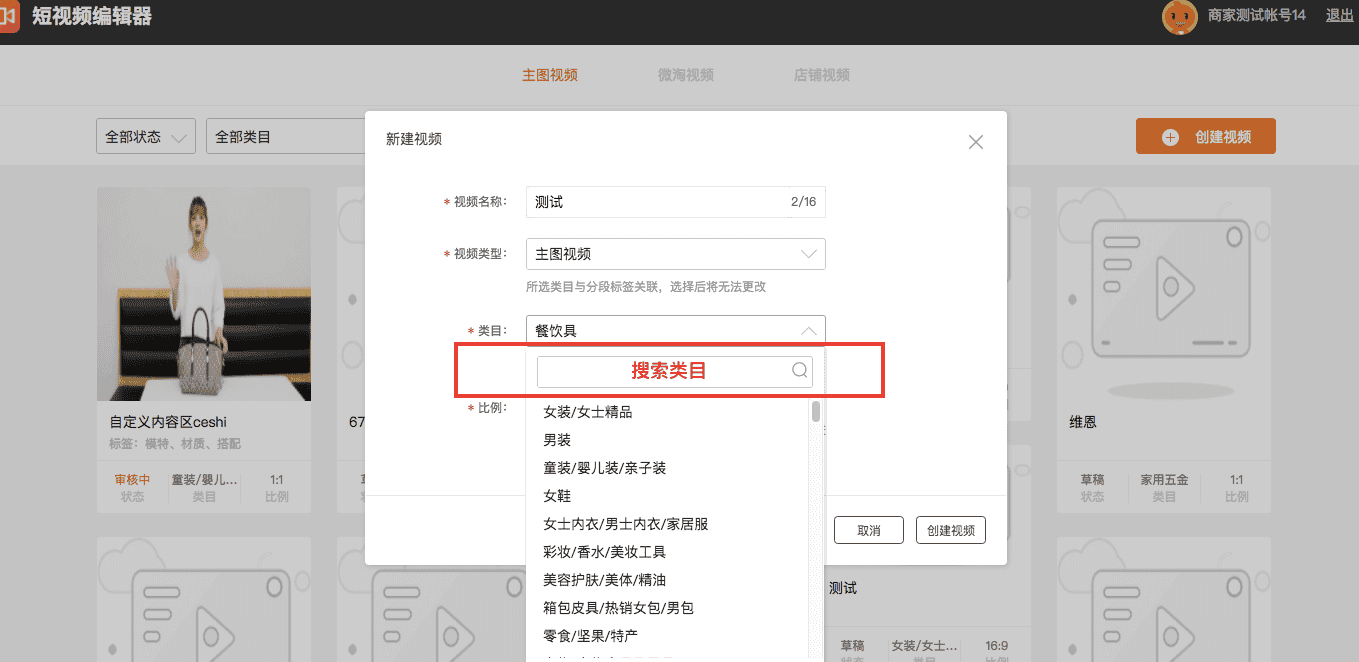Screen dimensions: 1359x662
Task: Collapse the 类目 dropdown with up chevron
Action: click(808, 331)
